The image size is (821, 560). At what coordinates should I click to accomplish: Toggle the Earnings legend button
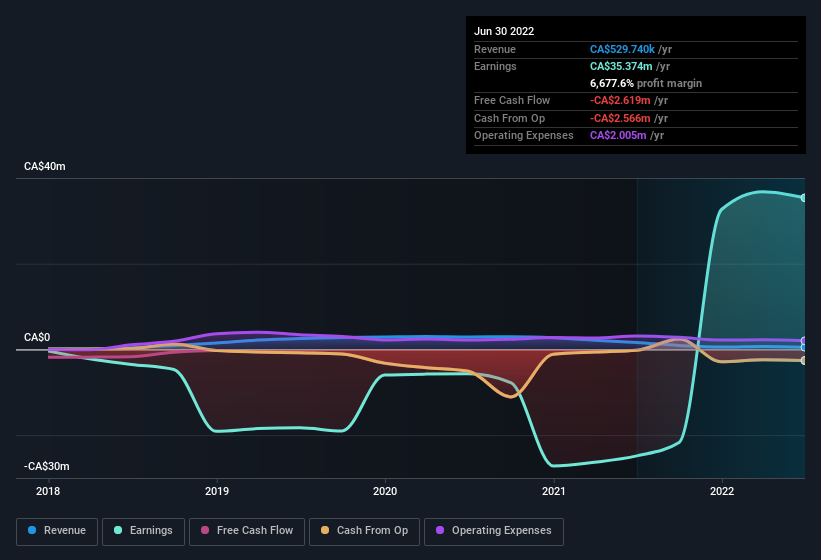click(x=143, y=531)
